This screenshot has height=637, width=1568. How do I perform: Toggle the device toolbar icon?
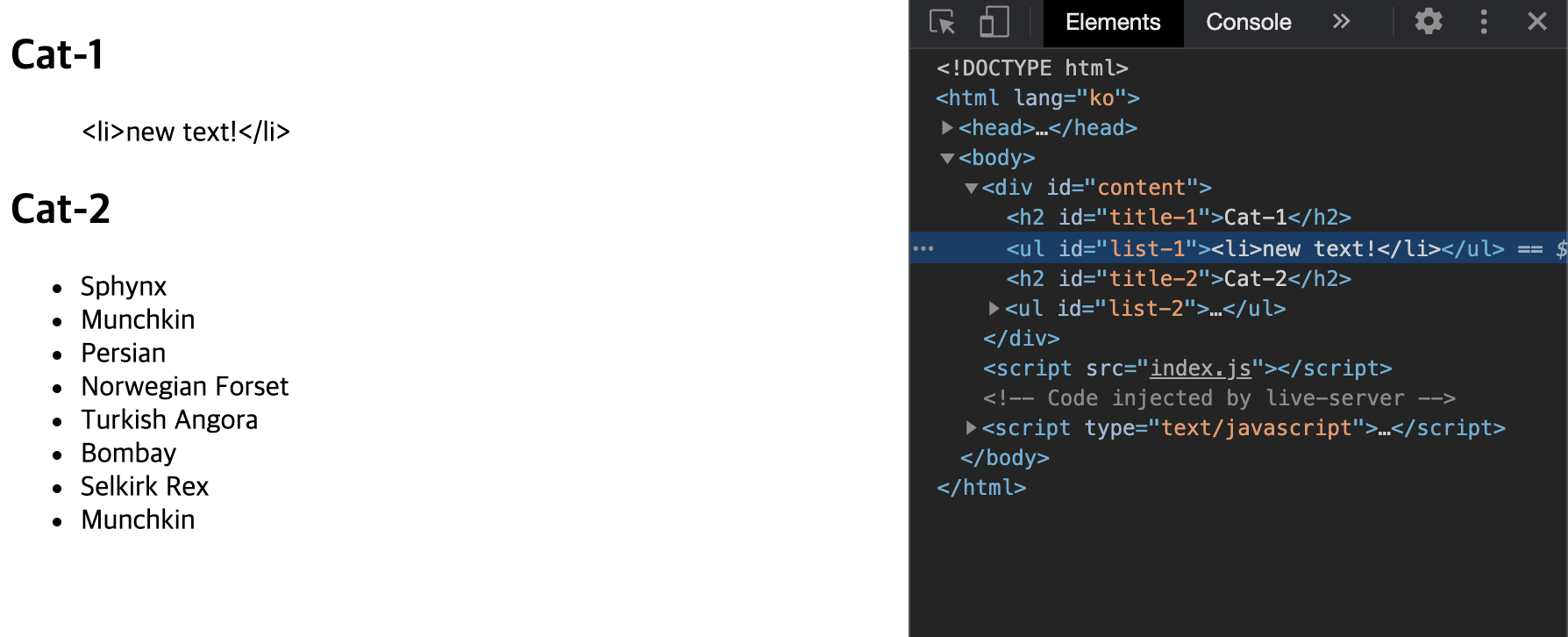(x=994, y=22)
